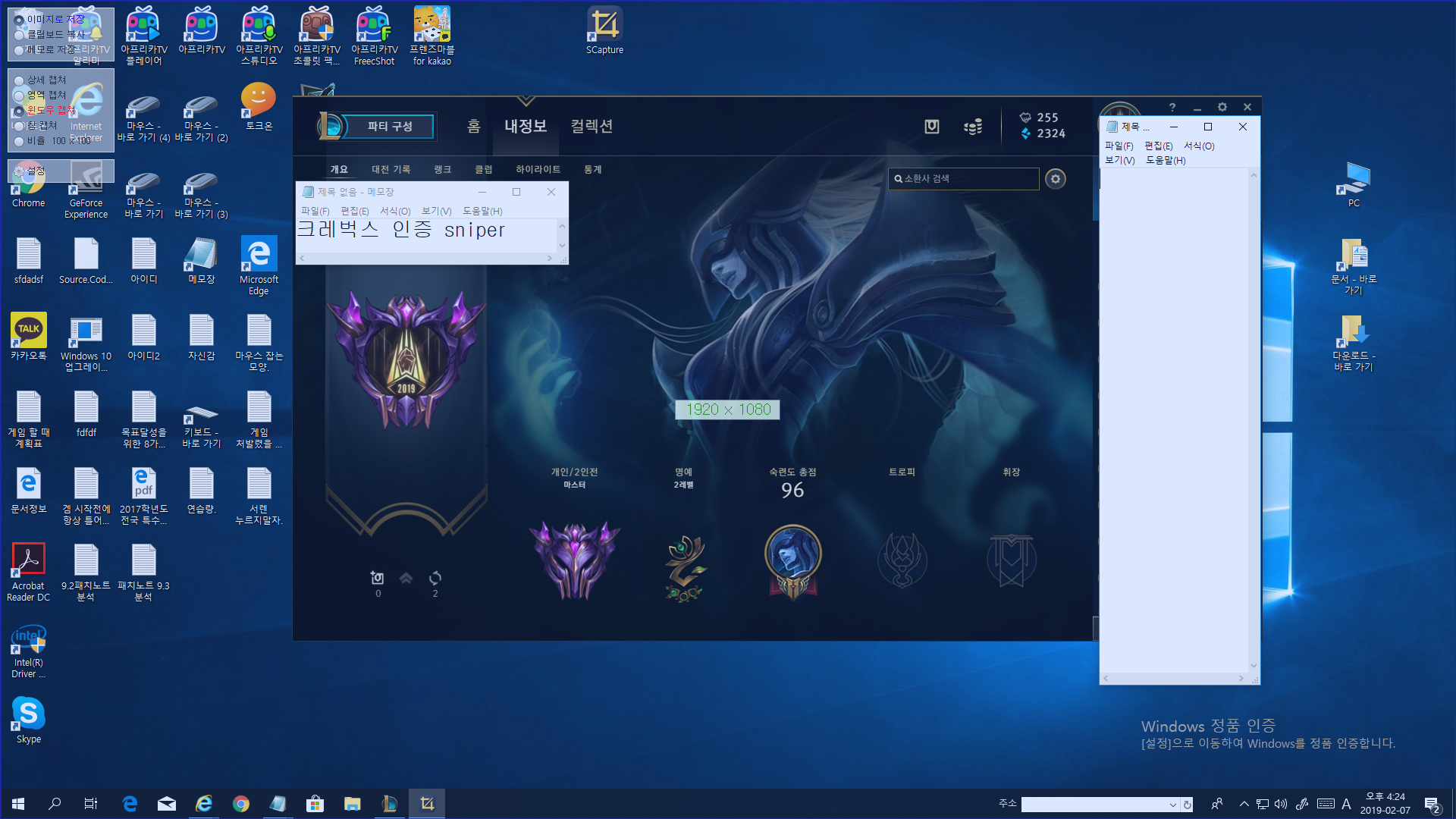Open 서식(O) menu in sniper Notepad window
Screen dimensions: 1456x819
[x=395, y=211]
